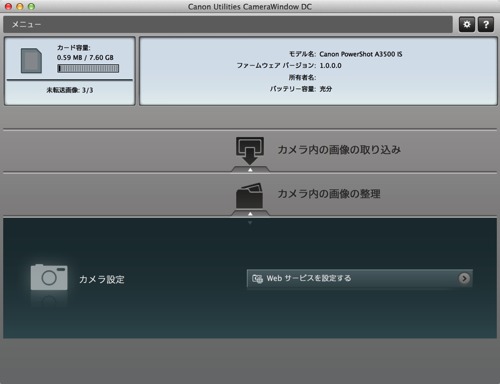Click the card capacity progress bar
500x384 pixels.
point(88,68)
